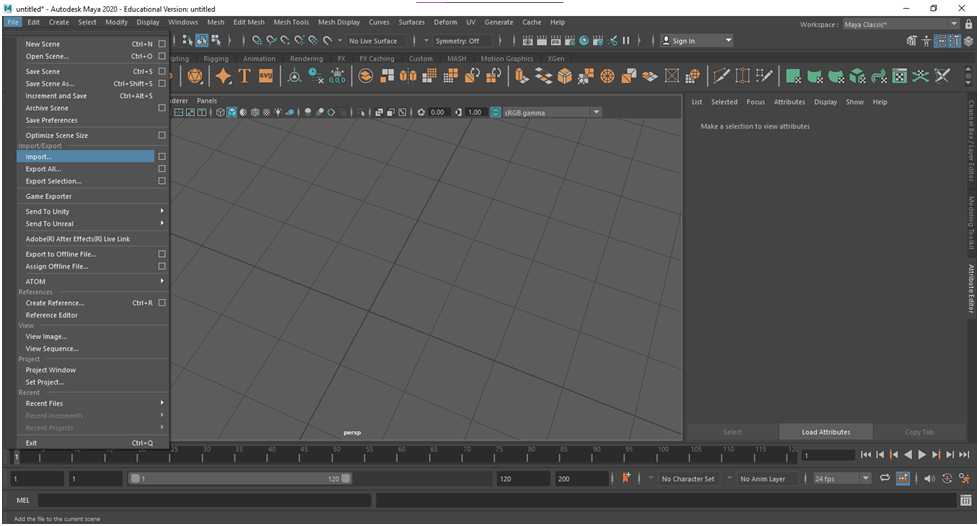Open the 24 fps frame rate dropdown

pos(842,479)
